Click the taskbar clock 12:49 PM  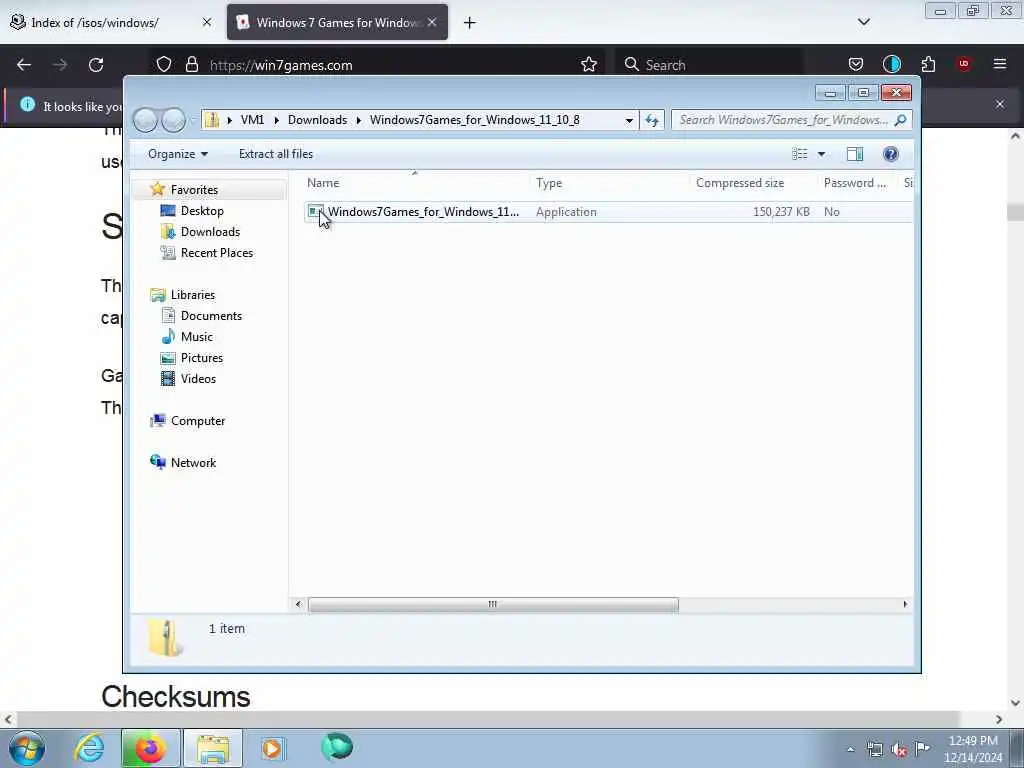973,749
